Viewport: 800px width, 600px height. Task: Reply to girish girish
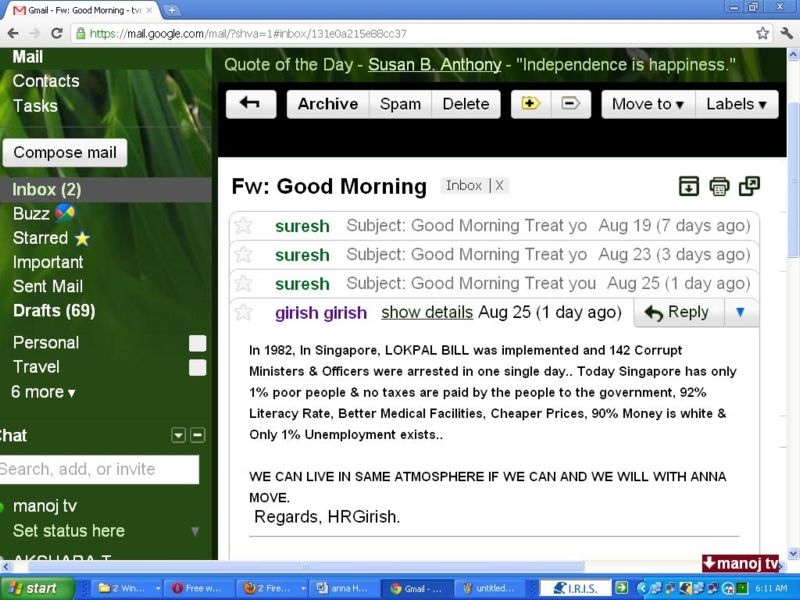coord(678,312)
